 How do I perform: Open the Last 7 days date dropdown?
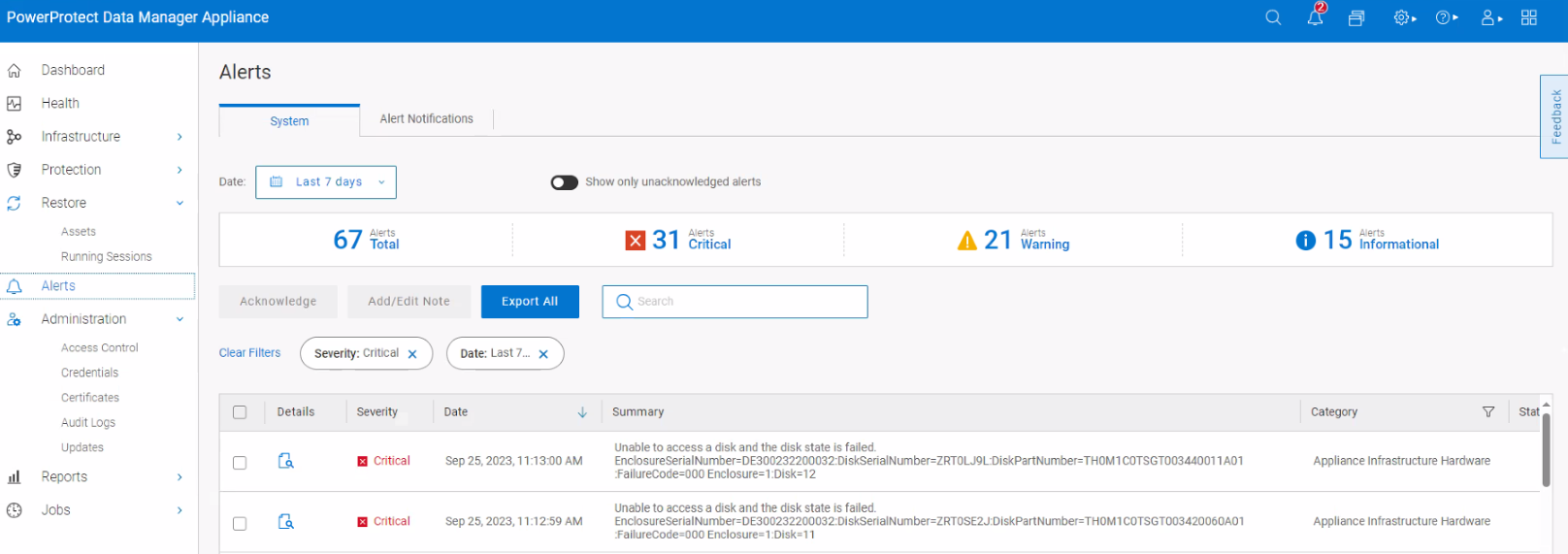[x=326, y=182]
